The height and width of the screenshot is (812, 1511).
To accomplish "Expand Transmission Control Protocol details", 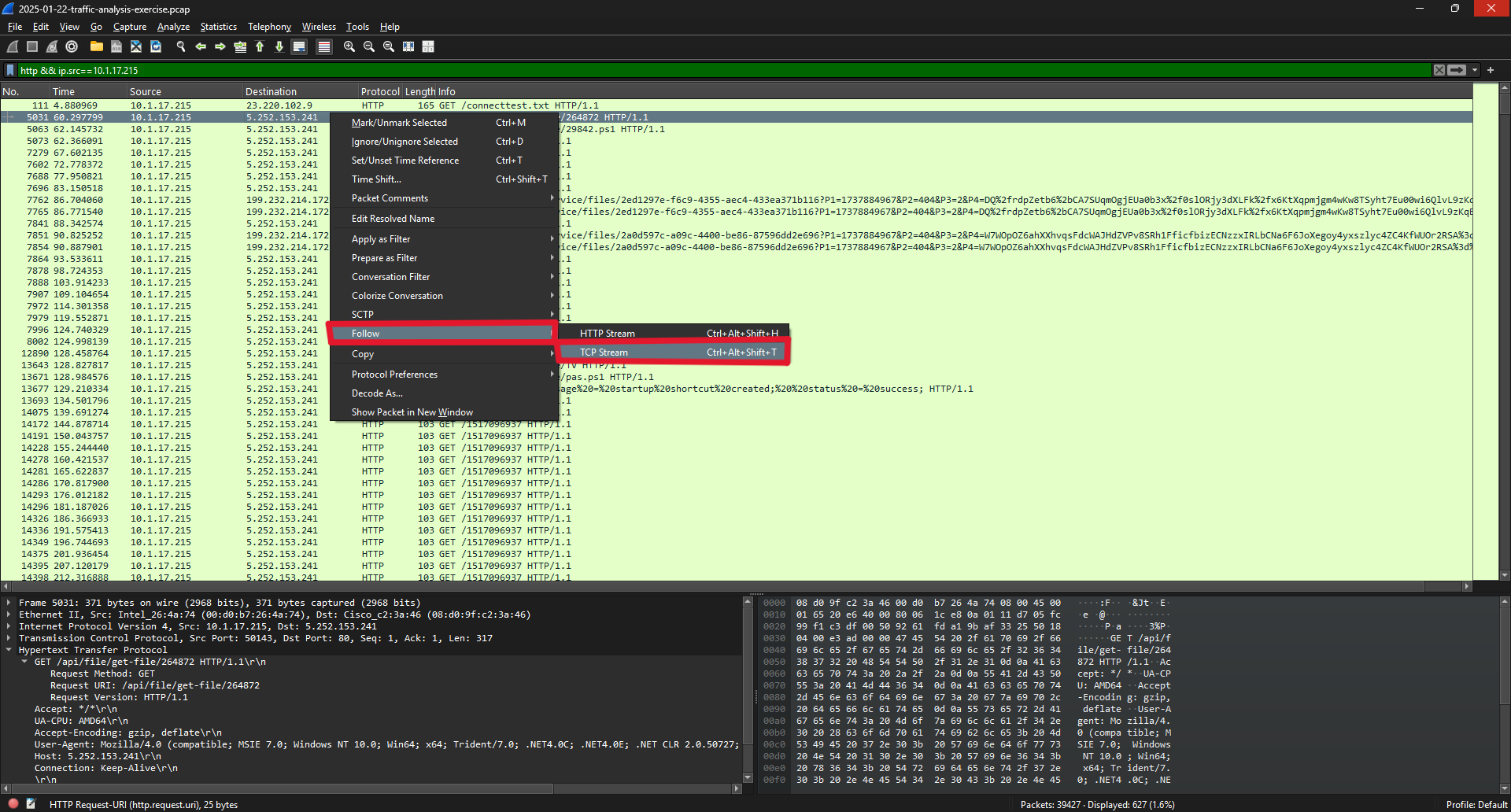I will point(9,639).
